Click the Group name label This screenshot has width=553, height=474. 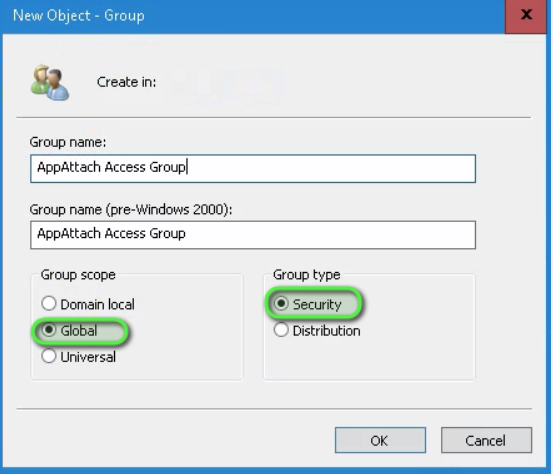[68, 142]
